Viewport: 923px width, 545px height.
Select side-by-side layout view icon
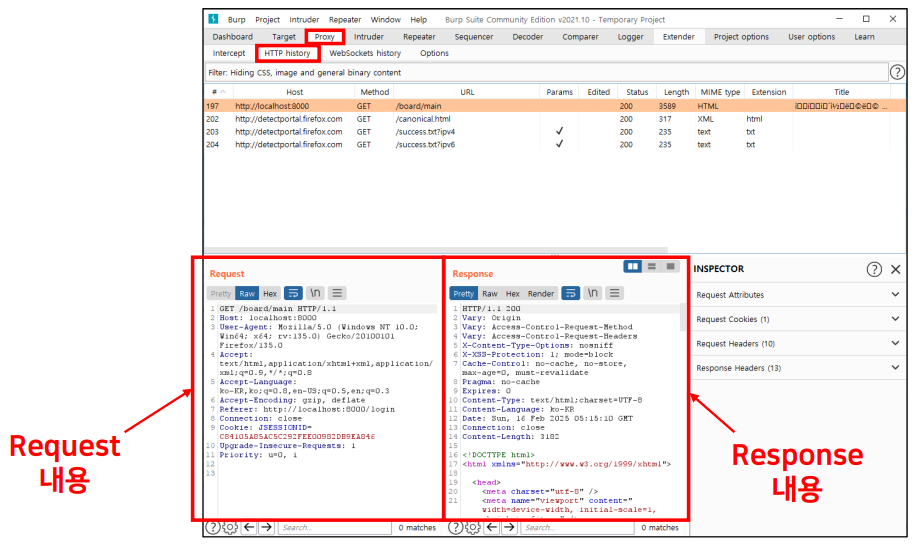pyautogui.click(x=632, y=267)
